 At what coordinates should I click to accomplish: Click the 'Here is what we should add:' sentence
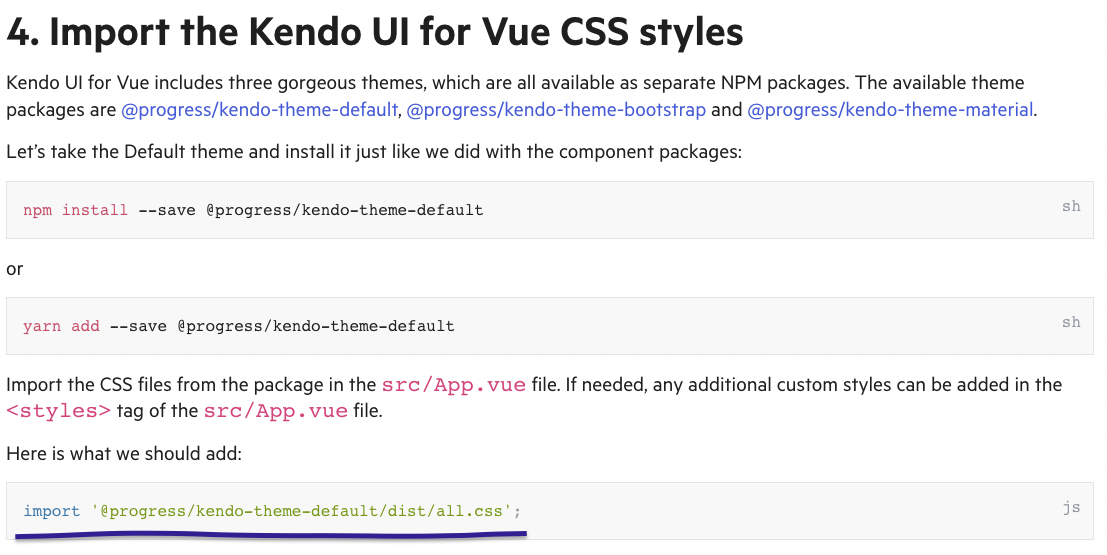(x=124, y=453)
